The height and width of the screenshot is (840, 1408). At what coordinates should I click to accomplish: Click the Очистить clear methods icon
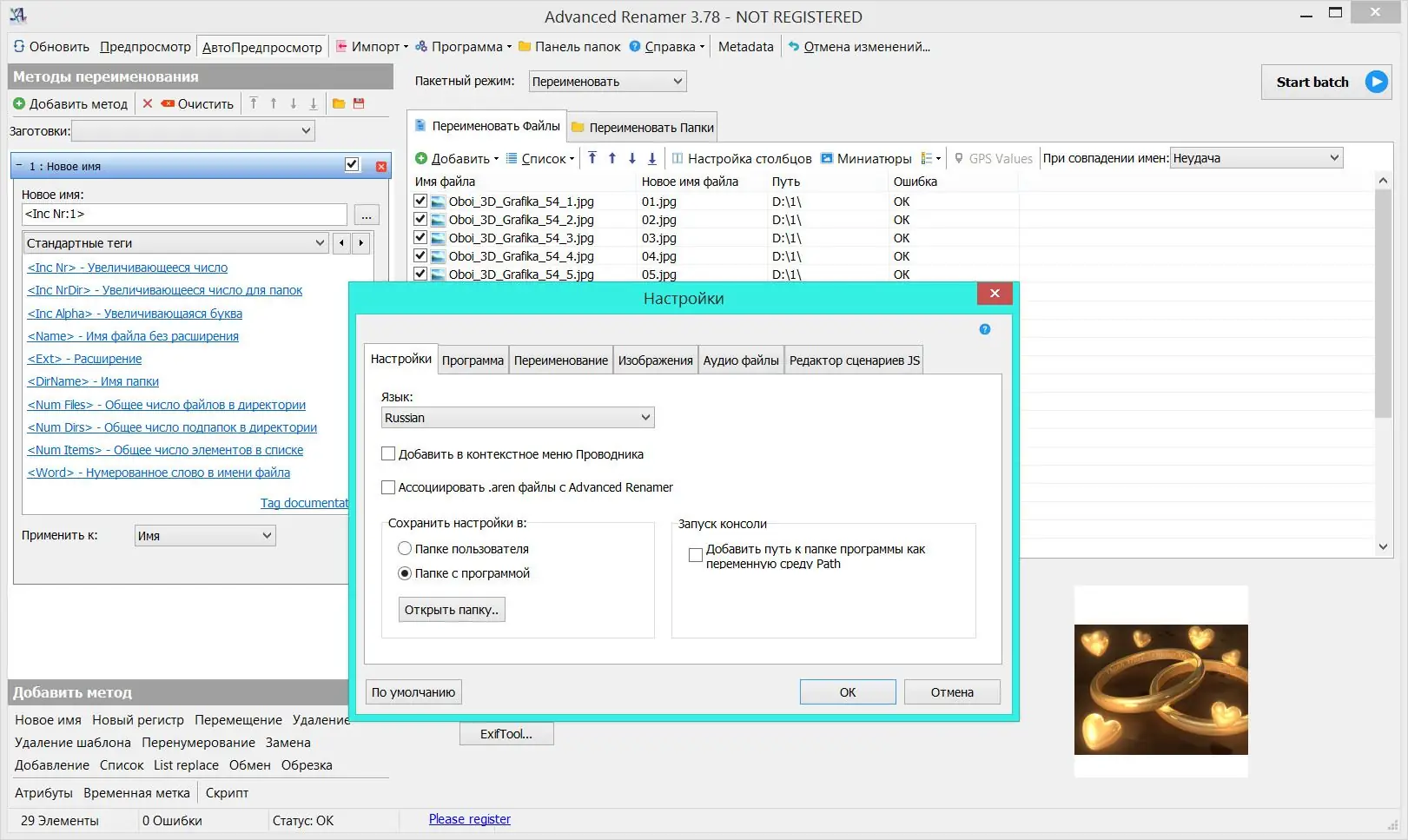(168, 103)
